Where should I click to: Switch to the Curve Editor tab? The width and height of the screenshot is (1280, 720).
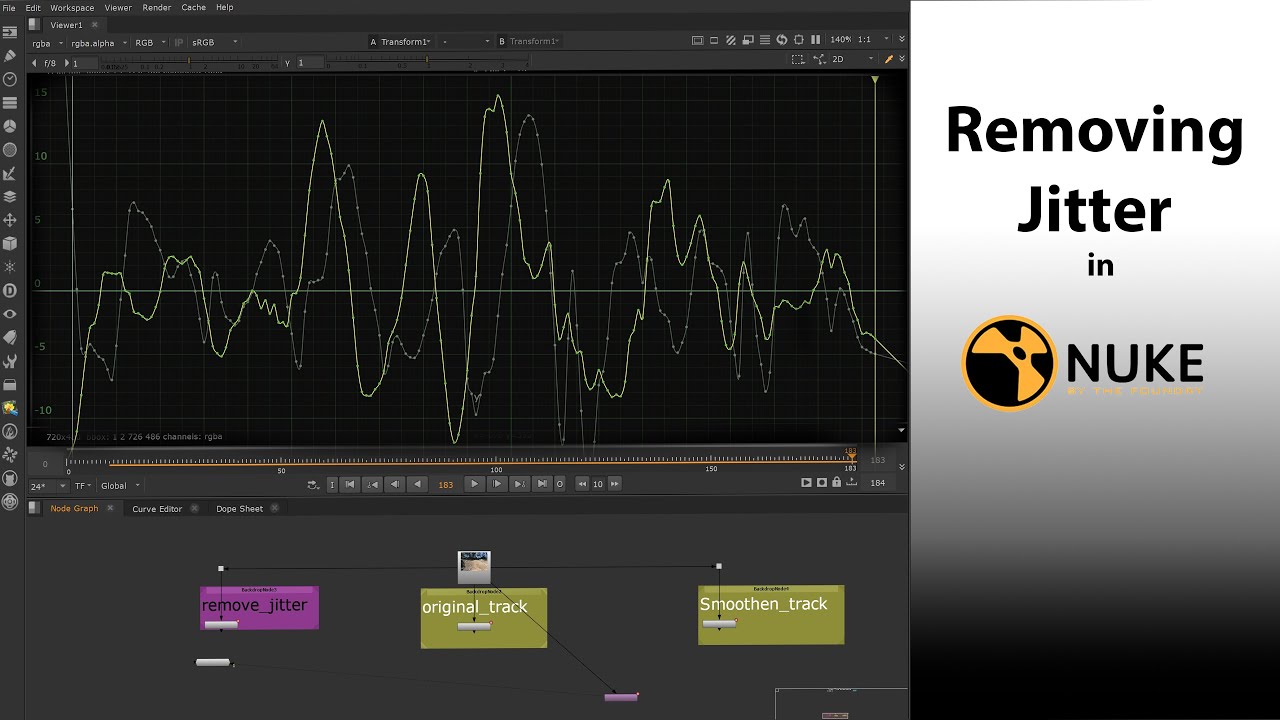tap(157, 508)
